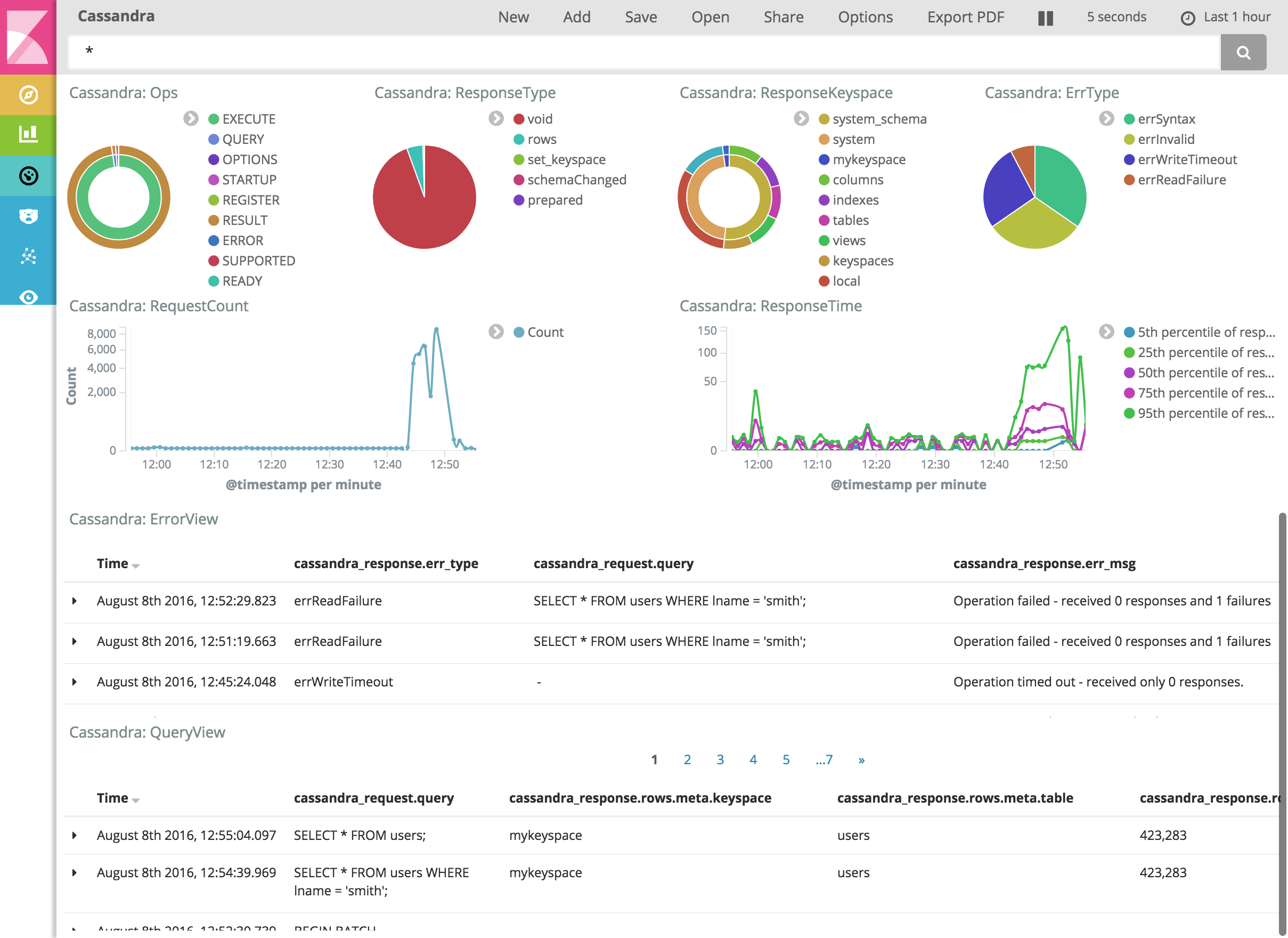Open the Discover compass icon in sidebar
Viewport: 1288px width, 938px height.
pyautogui.click(x=28, y=94)
